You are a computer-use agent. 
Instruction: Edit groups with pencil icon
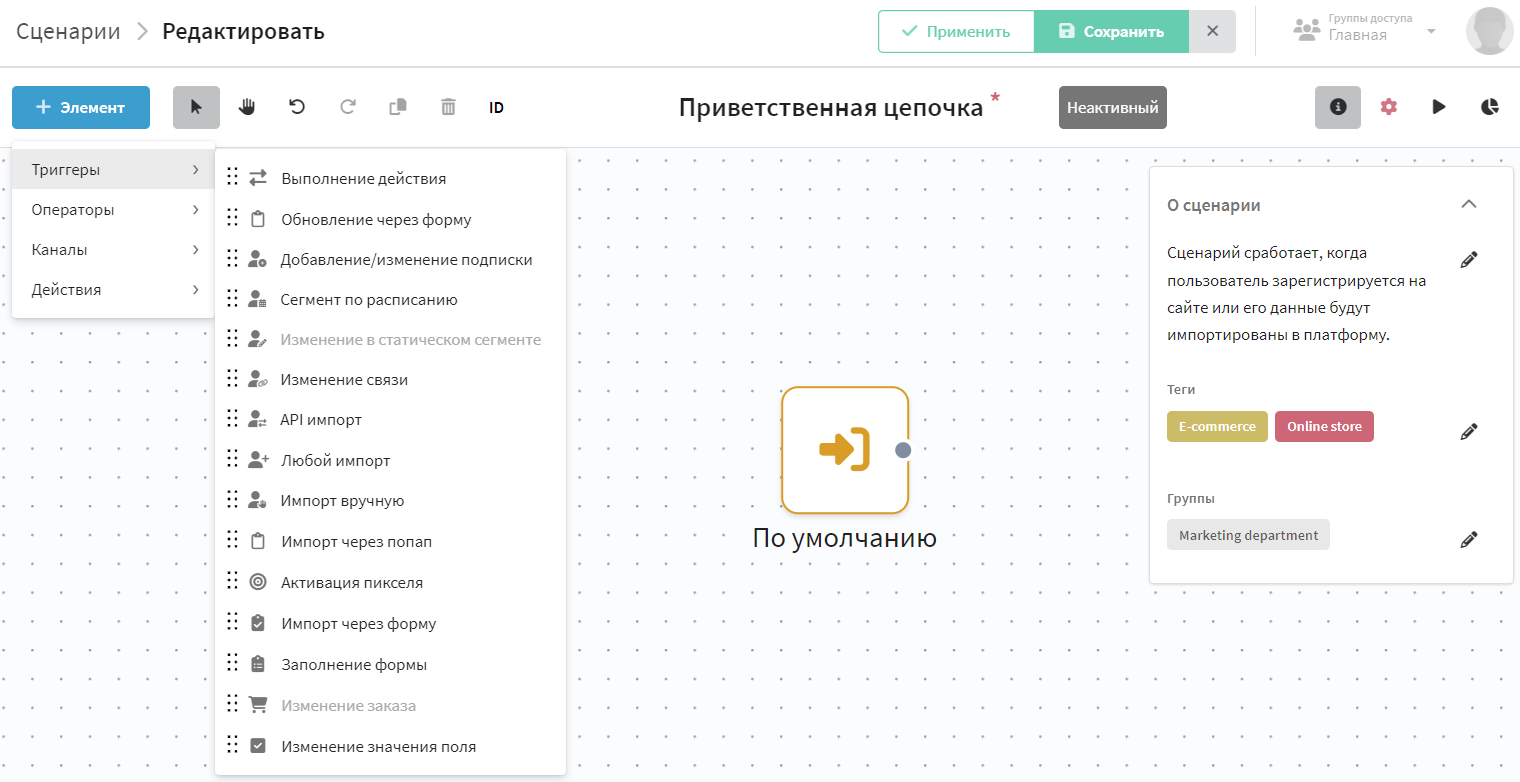click(x=1468, y=540)
